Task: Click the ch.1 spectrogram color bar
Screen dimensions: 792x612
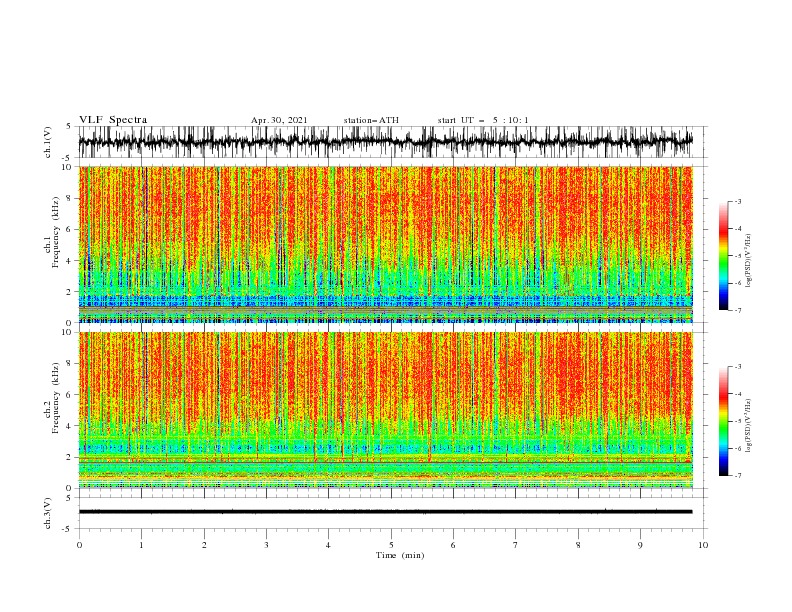Action: (x=723, y=256)
